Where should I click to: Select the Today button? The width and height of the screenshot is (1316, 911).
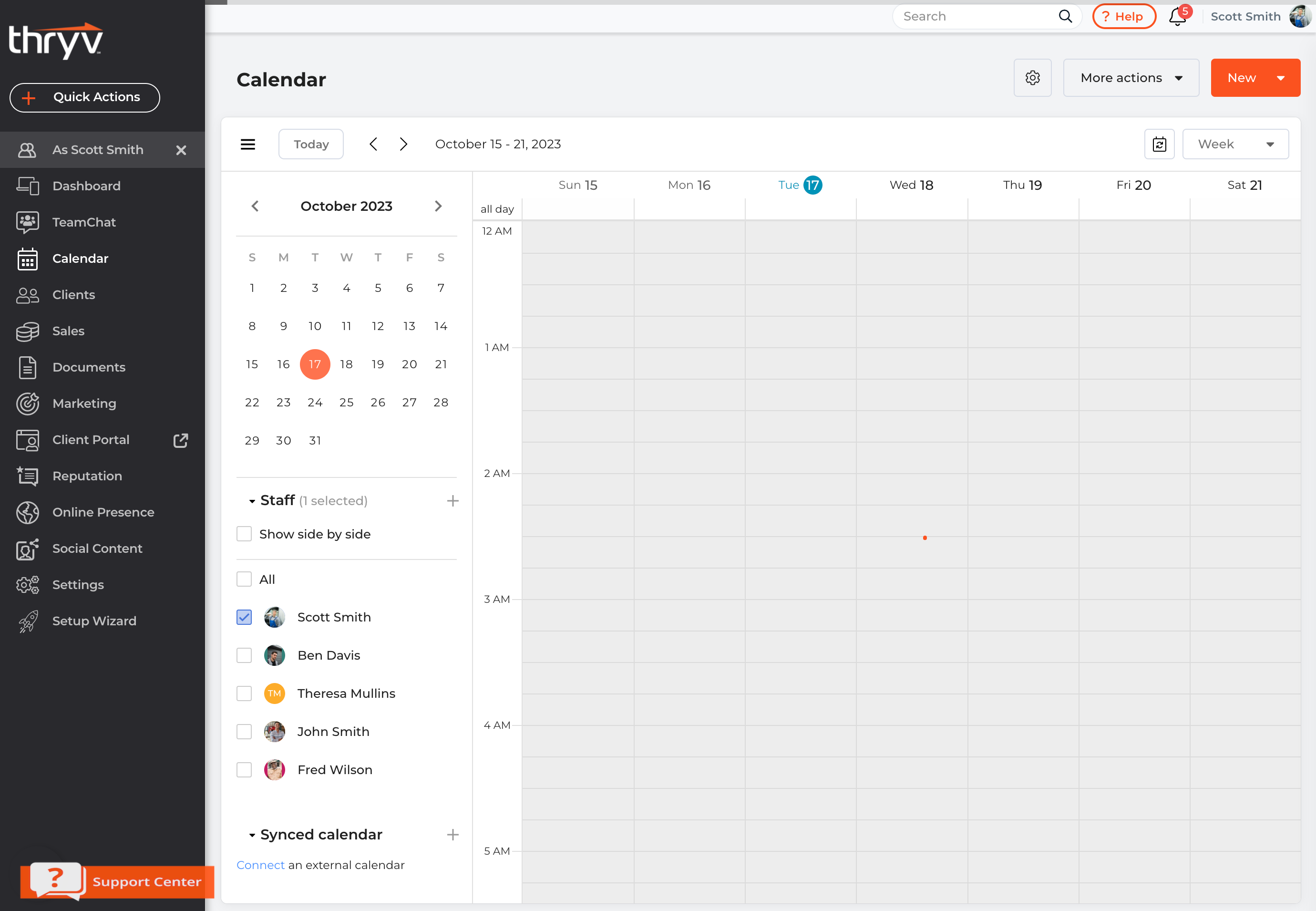[x=311, y=143]
